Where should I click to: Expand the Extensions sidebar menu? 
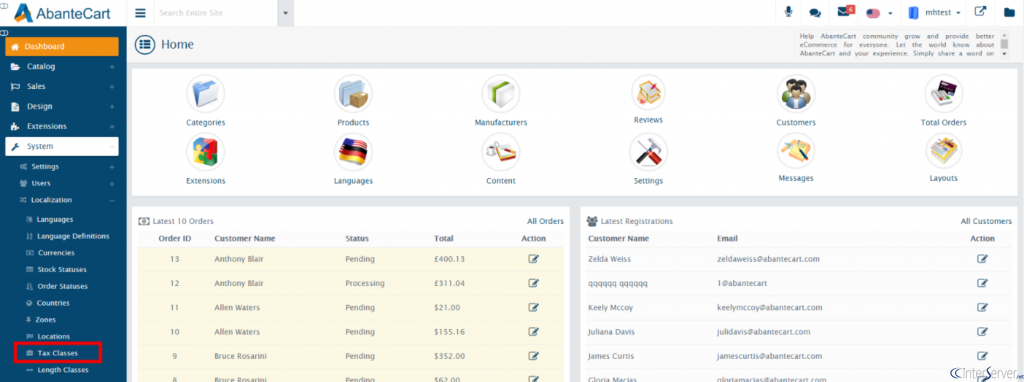(62, 126)
